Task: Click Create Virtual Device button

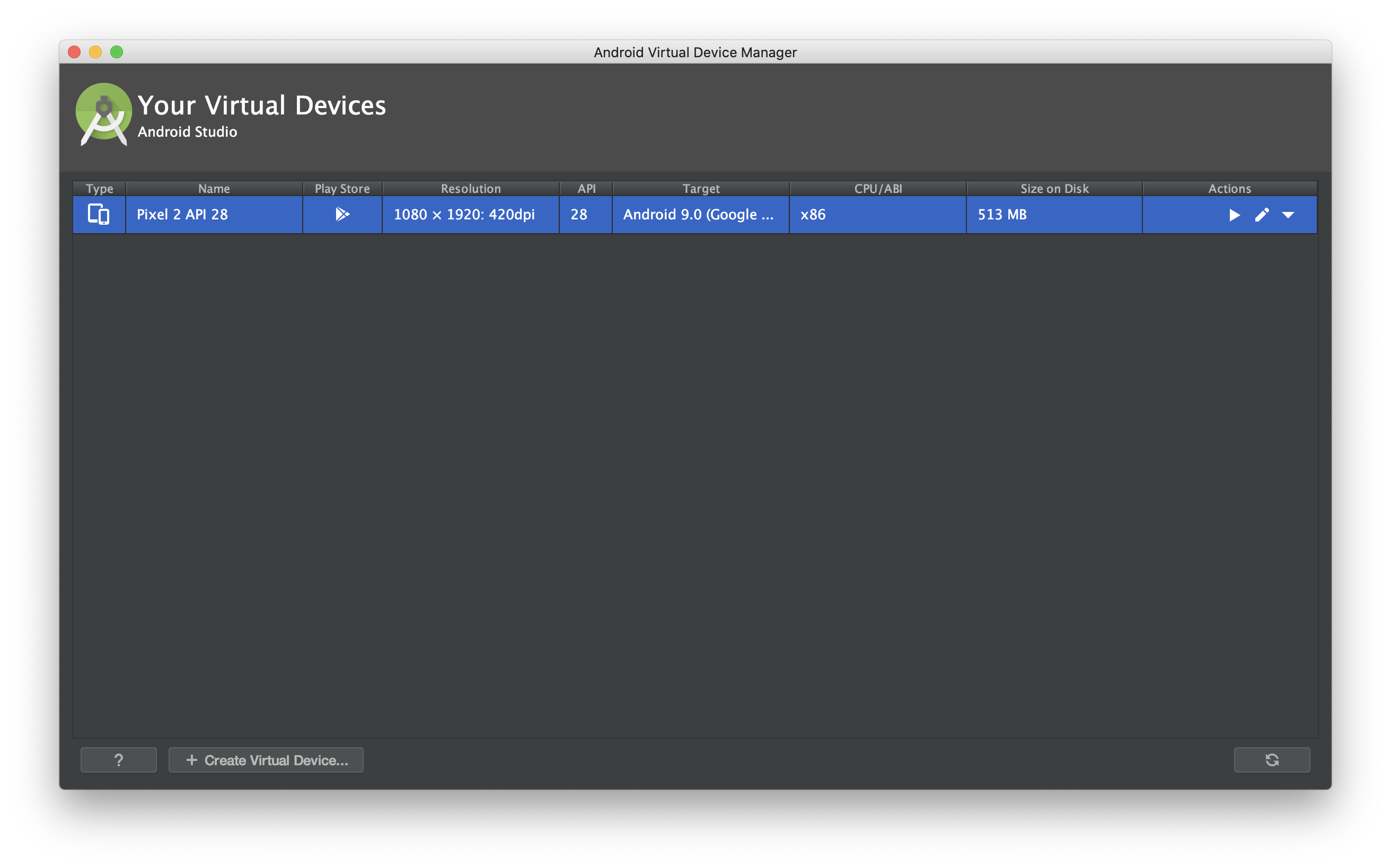Action: (x=266, y=760)
